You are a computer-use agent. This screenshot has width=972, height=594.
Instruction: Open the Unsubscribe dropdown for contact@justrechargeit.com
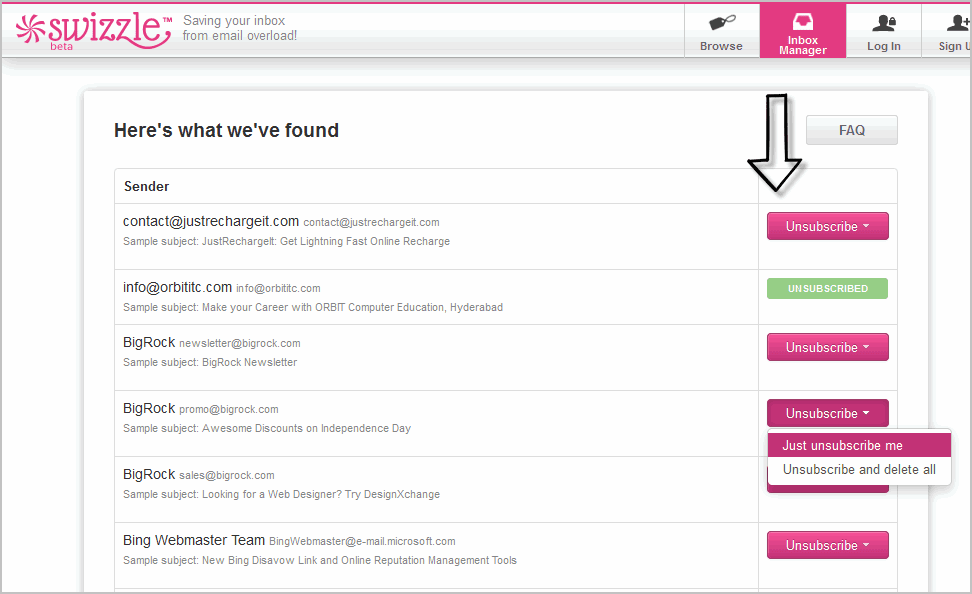click(827, 226)
